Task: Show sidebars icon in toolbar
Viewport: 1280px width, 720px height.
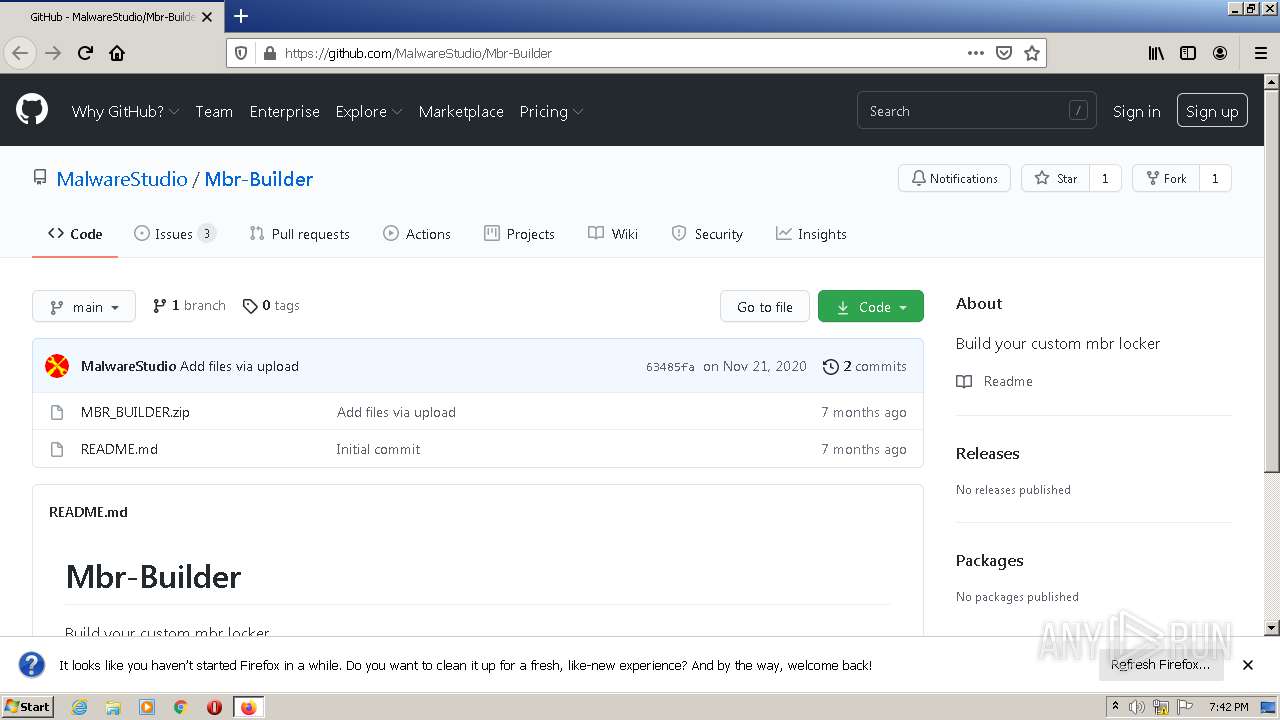Action: pyautogui.click(x=1188, y=53)
